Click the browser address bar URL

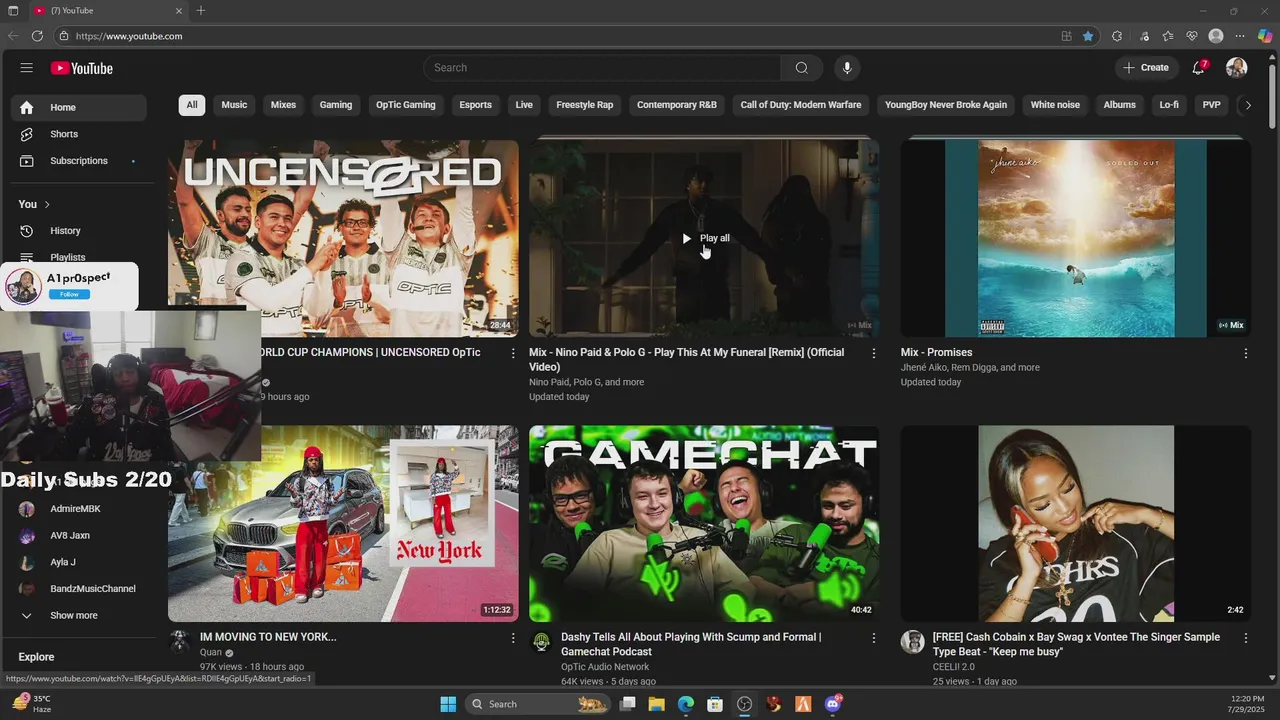(129, 36)
